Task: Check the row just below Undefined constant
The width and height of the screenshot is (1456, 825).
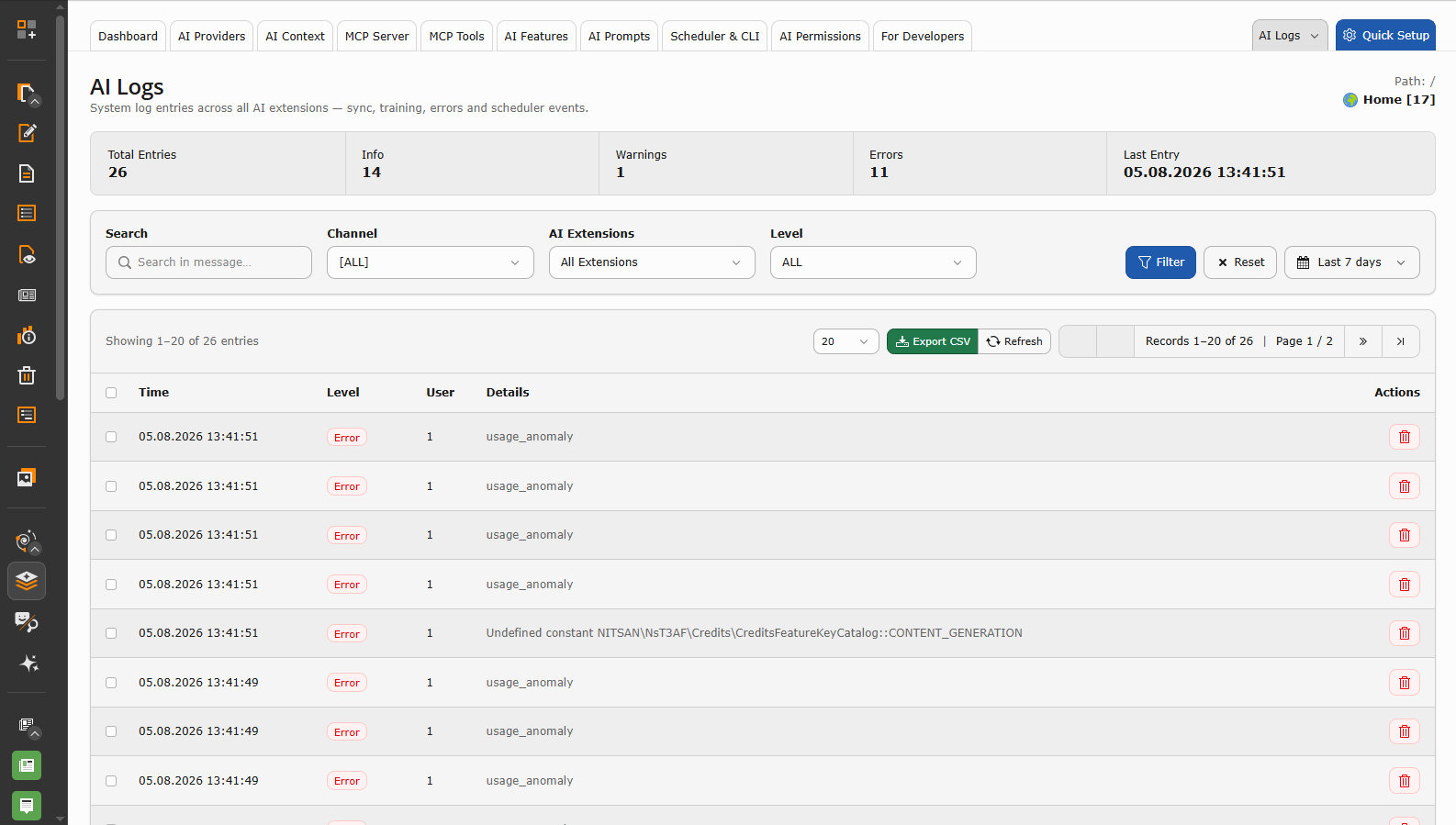Action: point(111,683)
